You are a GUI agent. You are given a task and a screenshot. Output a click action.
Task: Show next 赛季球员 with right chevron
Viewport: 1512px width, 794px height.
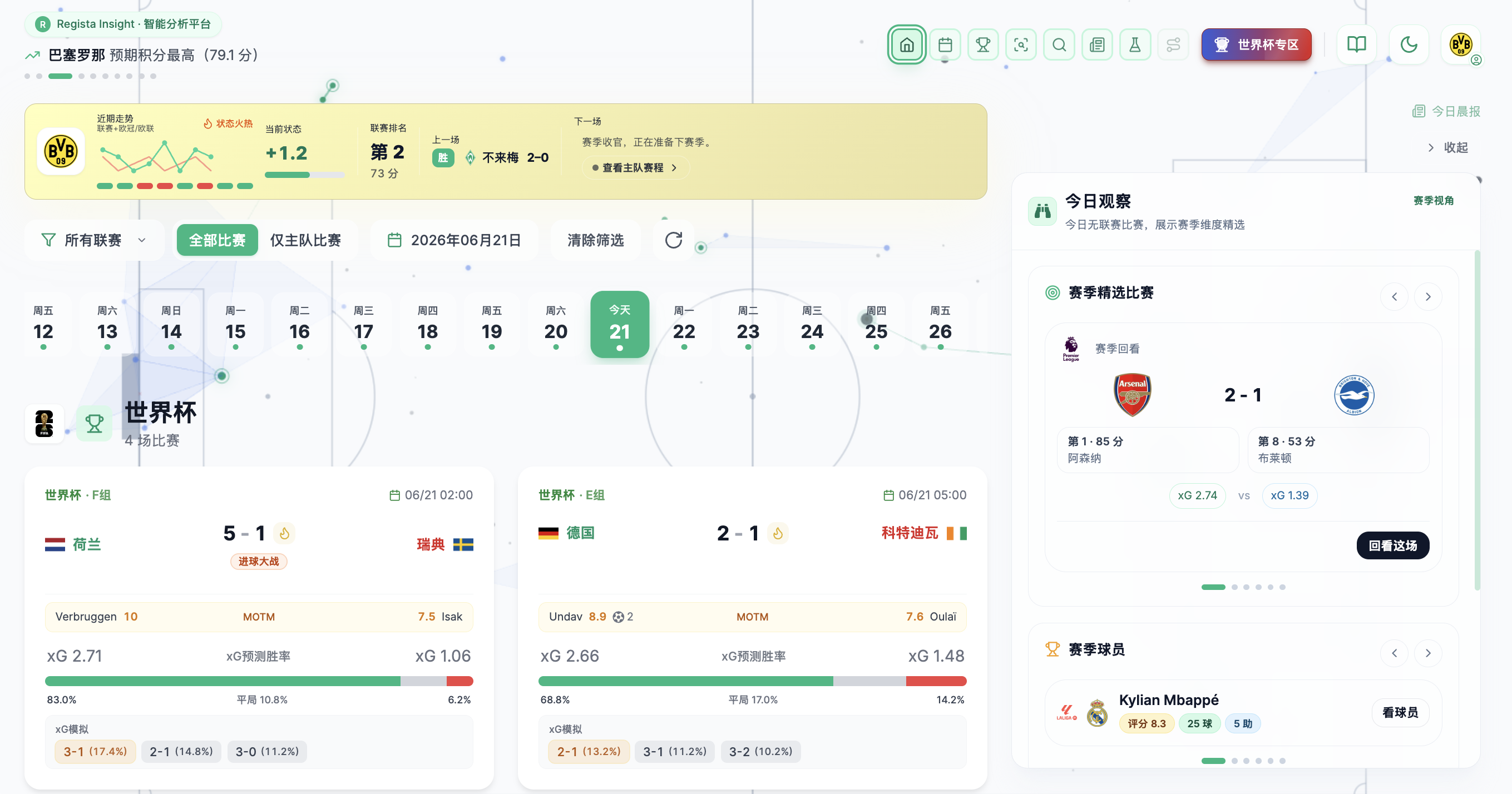point(1428,653)
